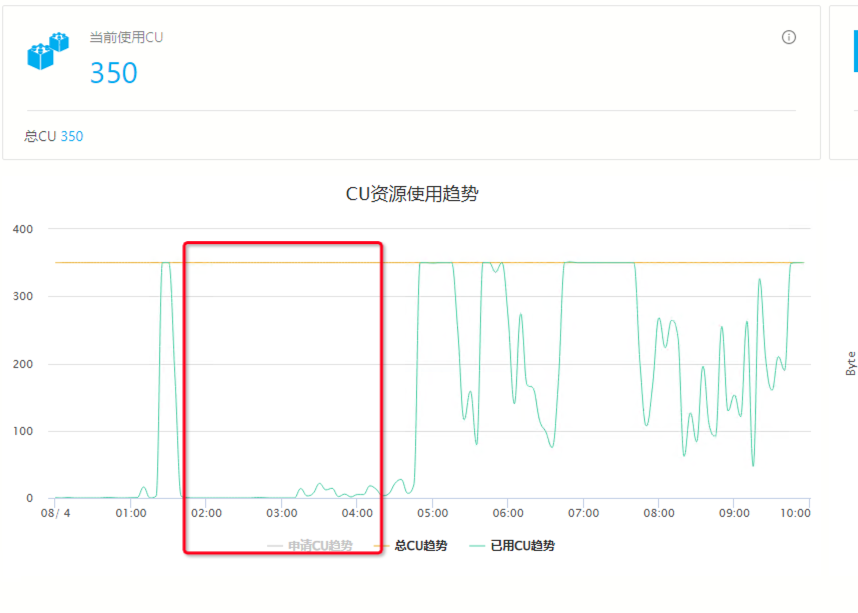Click the total CU value 350 link
Image resolution: width=858 pixels, height=613 pixels.
(72, 136)
